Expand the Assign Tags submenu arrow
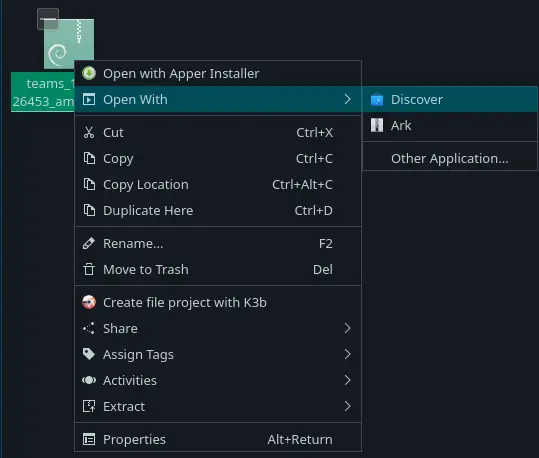Viewport: 539px width, 458px height. click(348, 354)
